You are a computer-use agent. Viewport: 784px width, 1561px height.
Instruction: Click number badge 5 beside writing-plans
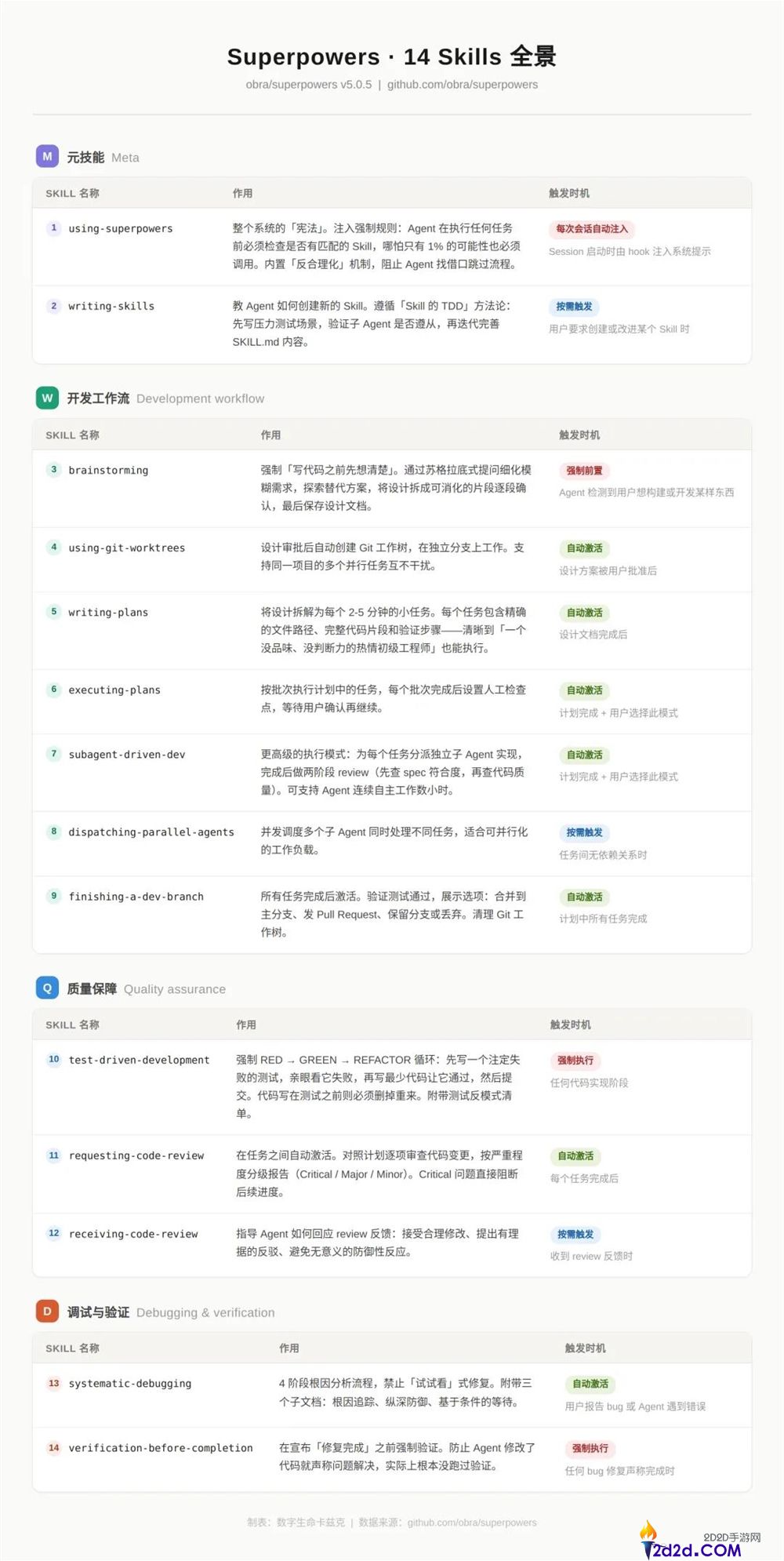pyautogui.click(x=53, y=612)
